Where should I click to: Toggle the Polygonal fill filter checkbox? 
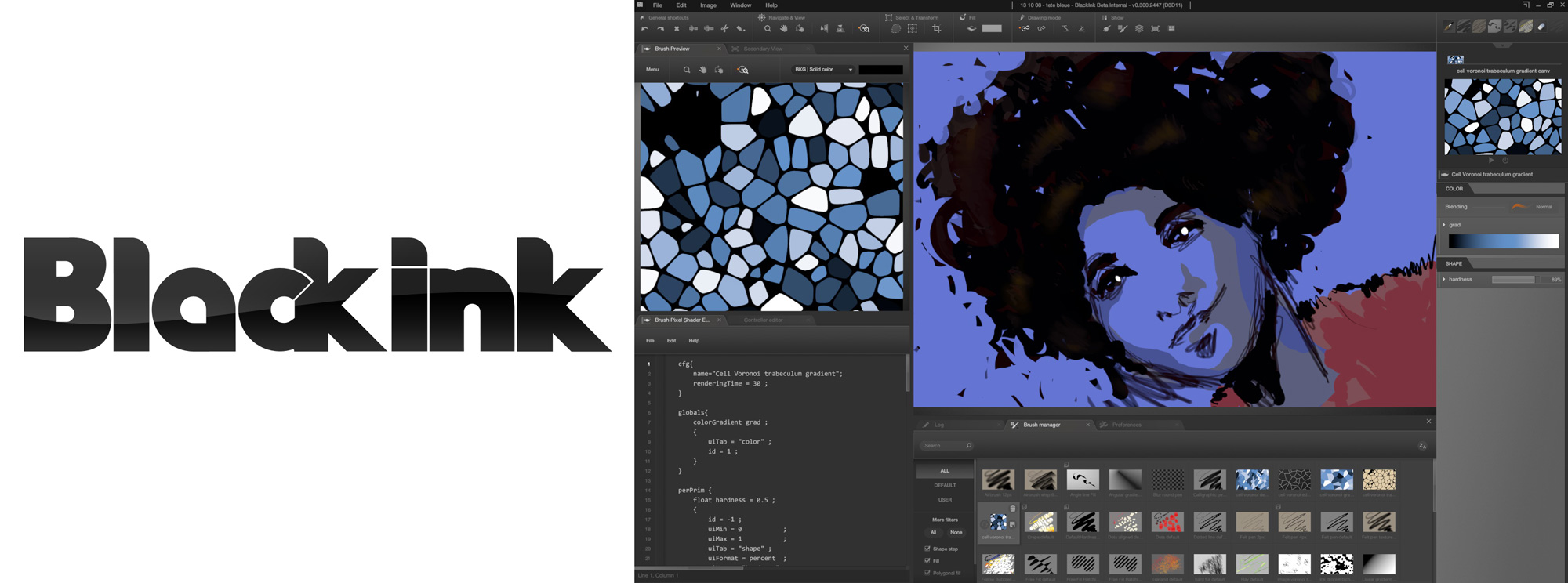tap(927, 573)
